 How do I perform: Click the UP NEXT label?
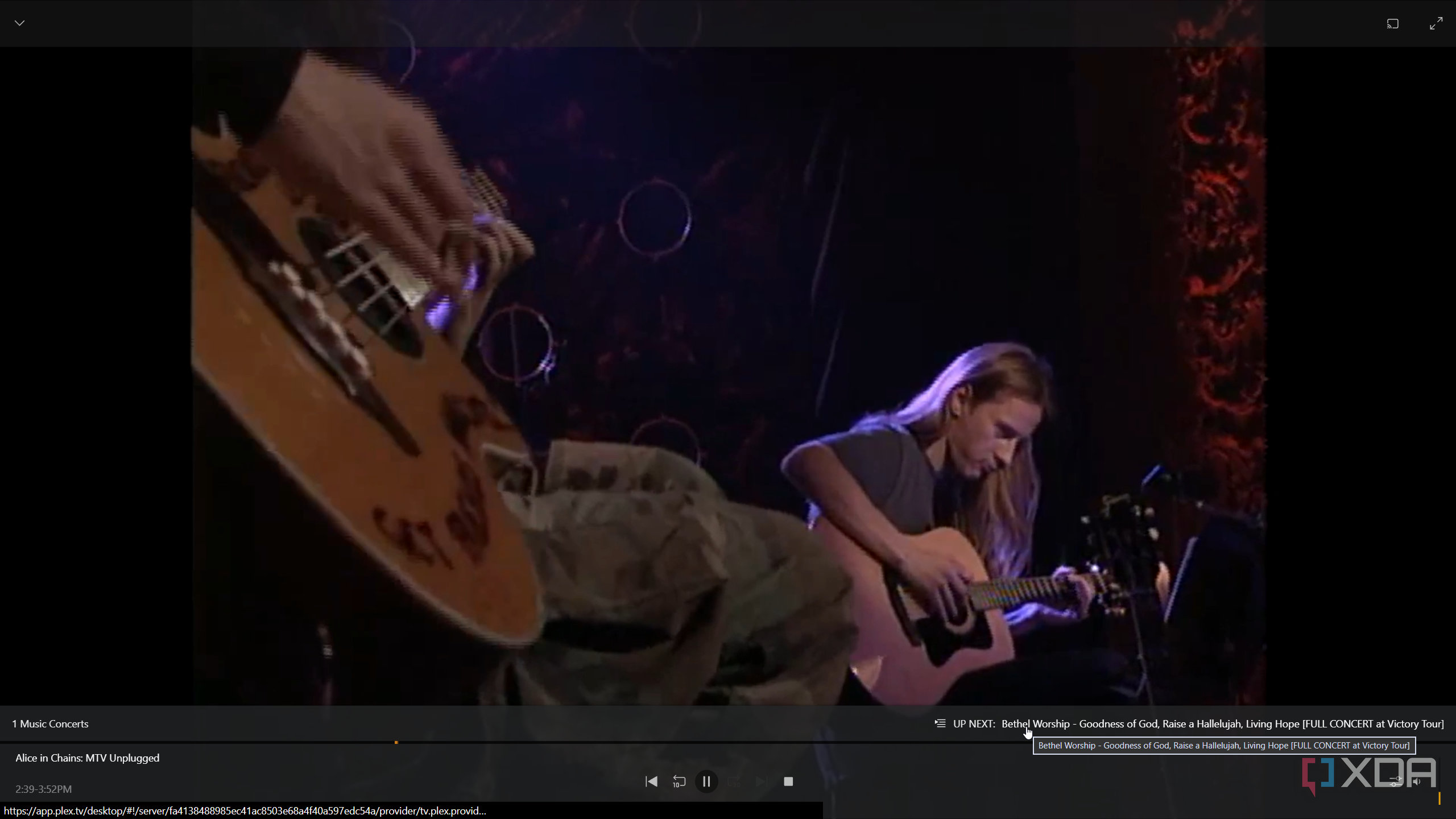[x=974, y=723]
